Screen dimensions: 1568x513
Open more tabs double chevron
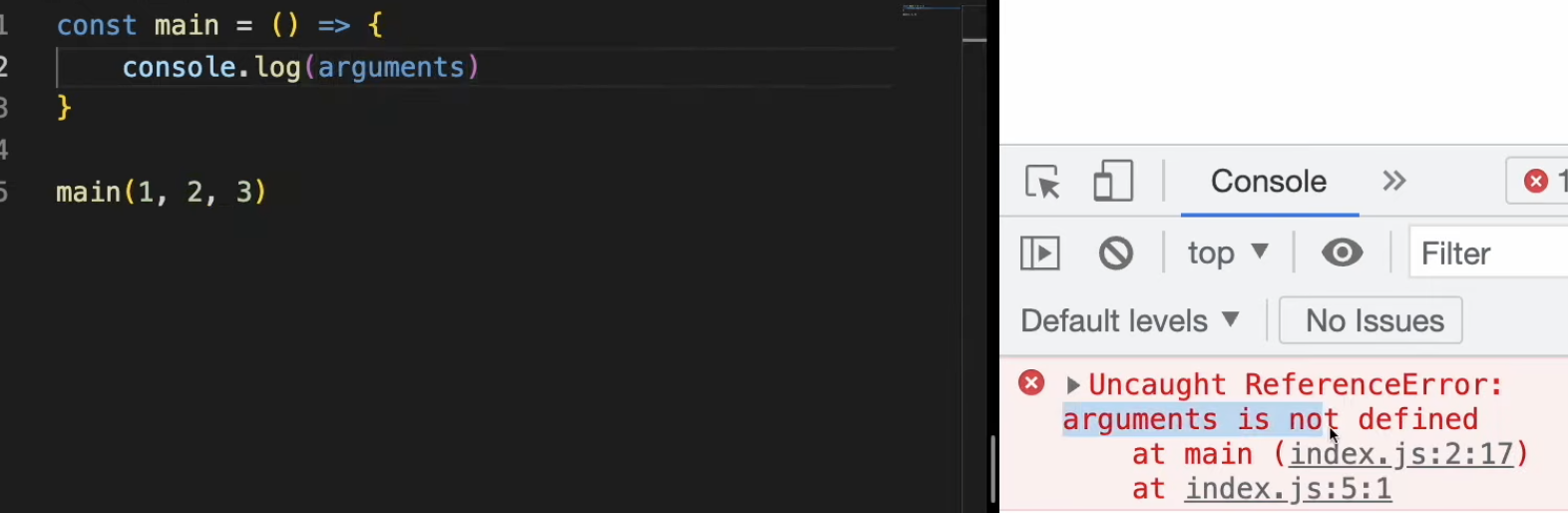[x=1394, y=181]
